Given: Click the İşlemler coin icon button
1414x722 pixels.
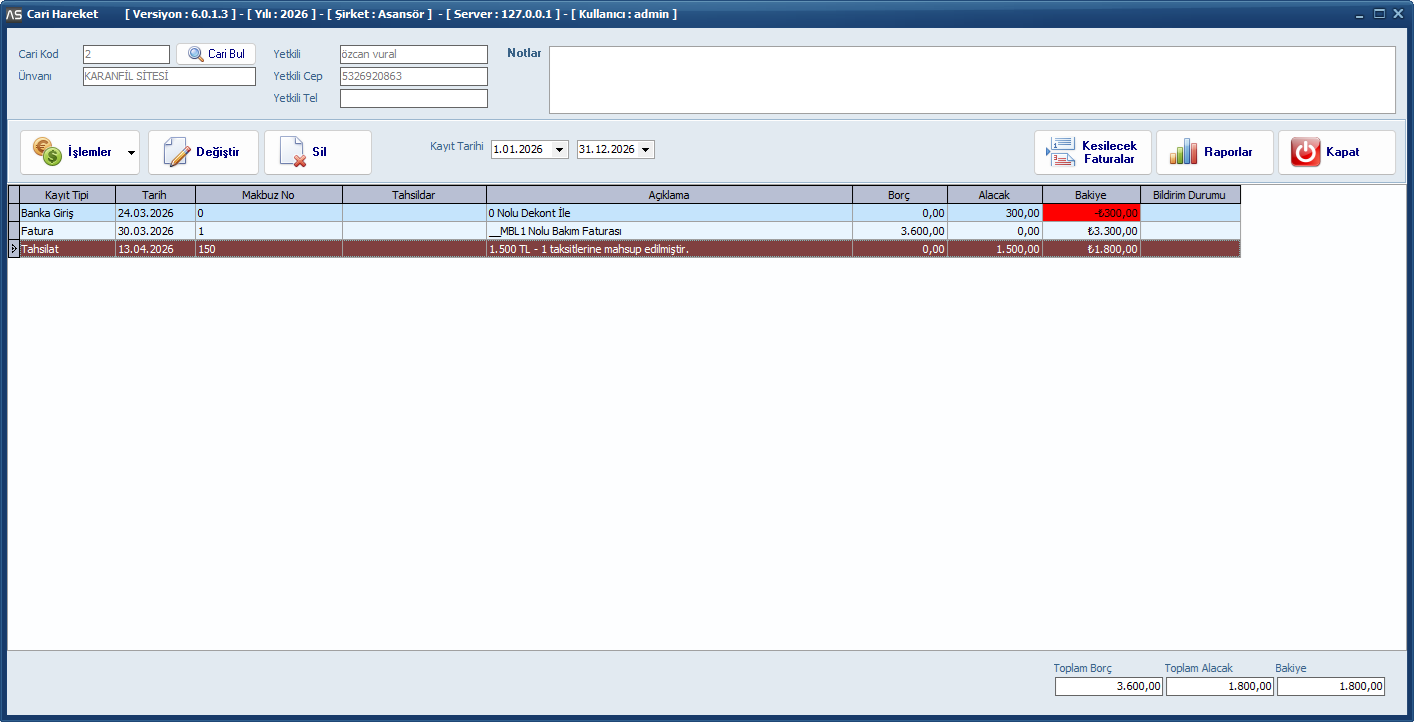Looking at the screenshot, I should pos(48,152).
